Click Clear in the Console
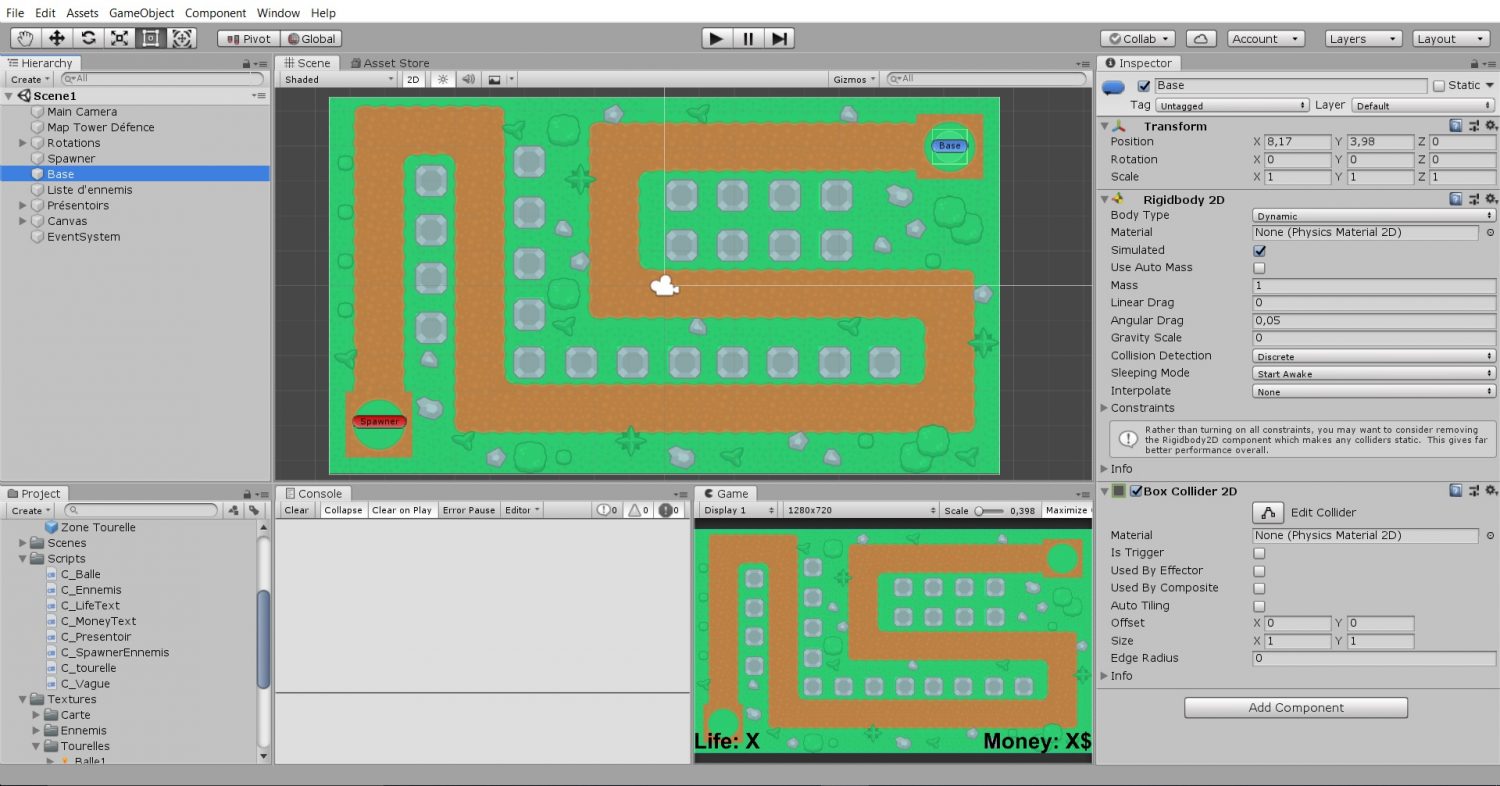 (x=296, y=510)
